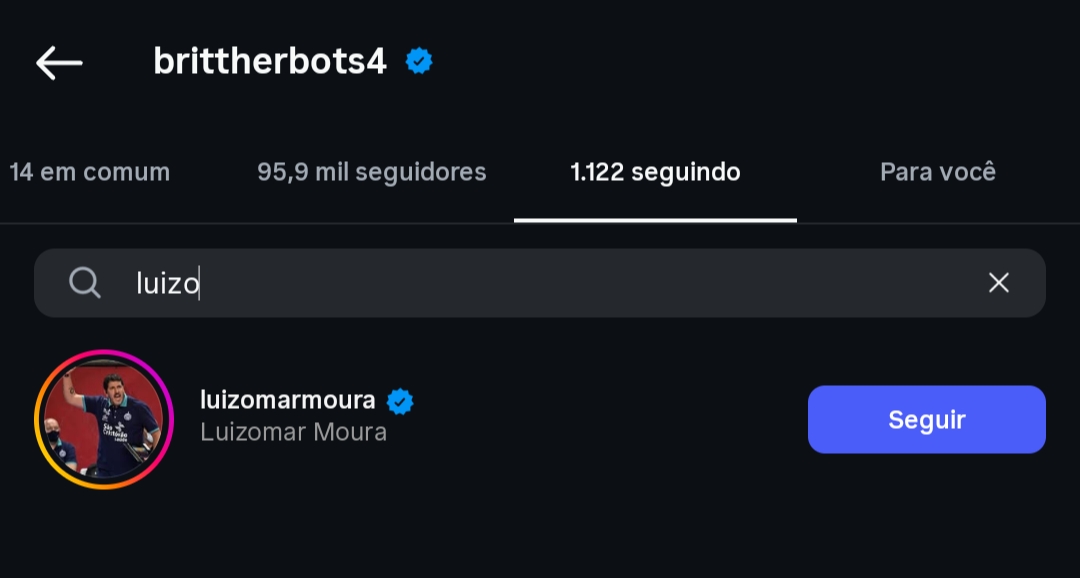Open the 95,9 mil seguidores tab
The width and height of the screenshot is (1080, 578).
tap(371, 172)
